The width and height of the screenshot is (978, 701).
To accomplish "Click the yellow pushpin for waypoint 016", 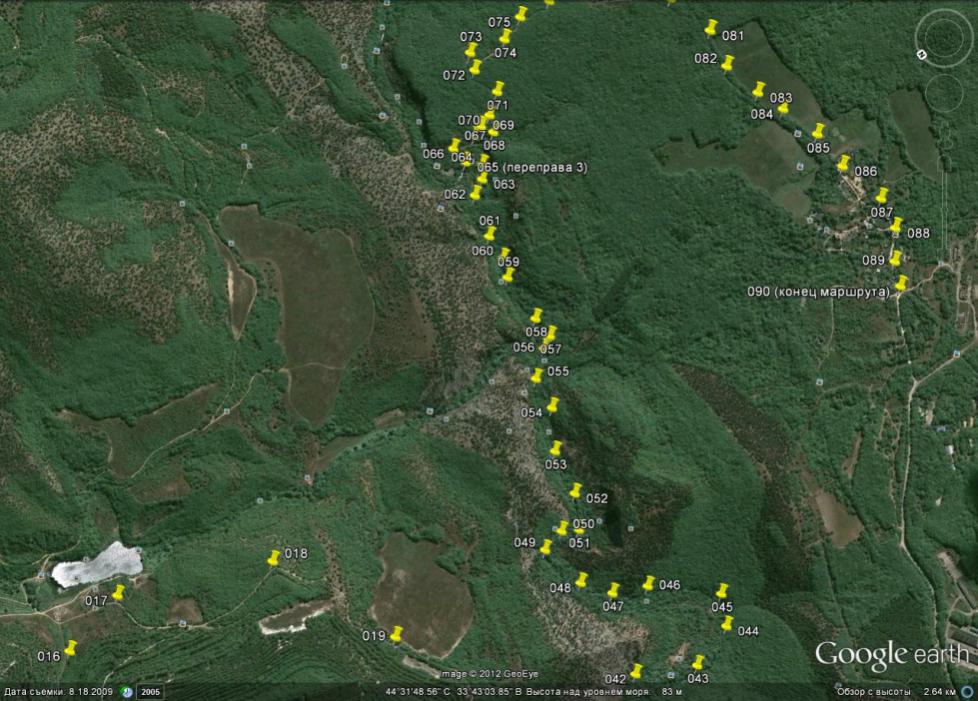I will [70, 648].
